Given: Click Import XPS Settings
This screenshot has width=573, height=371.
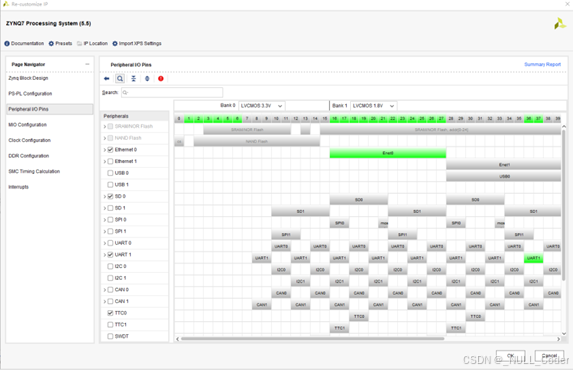Looking at the screenshot, I should [x=137, y=43].
